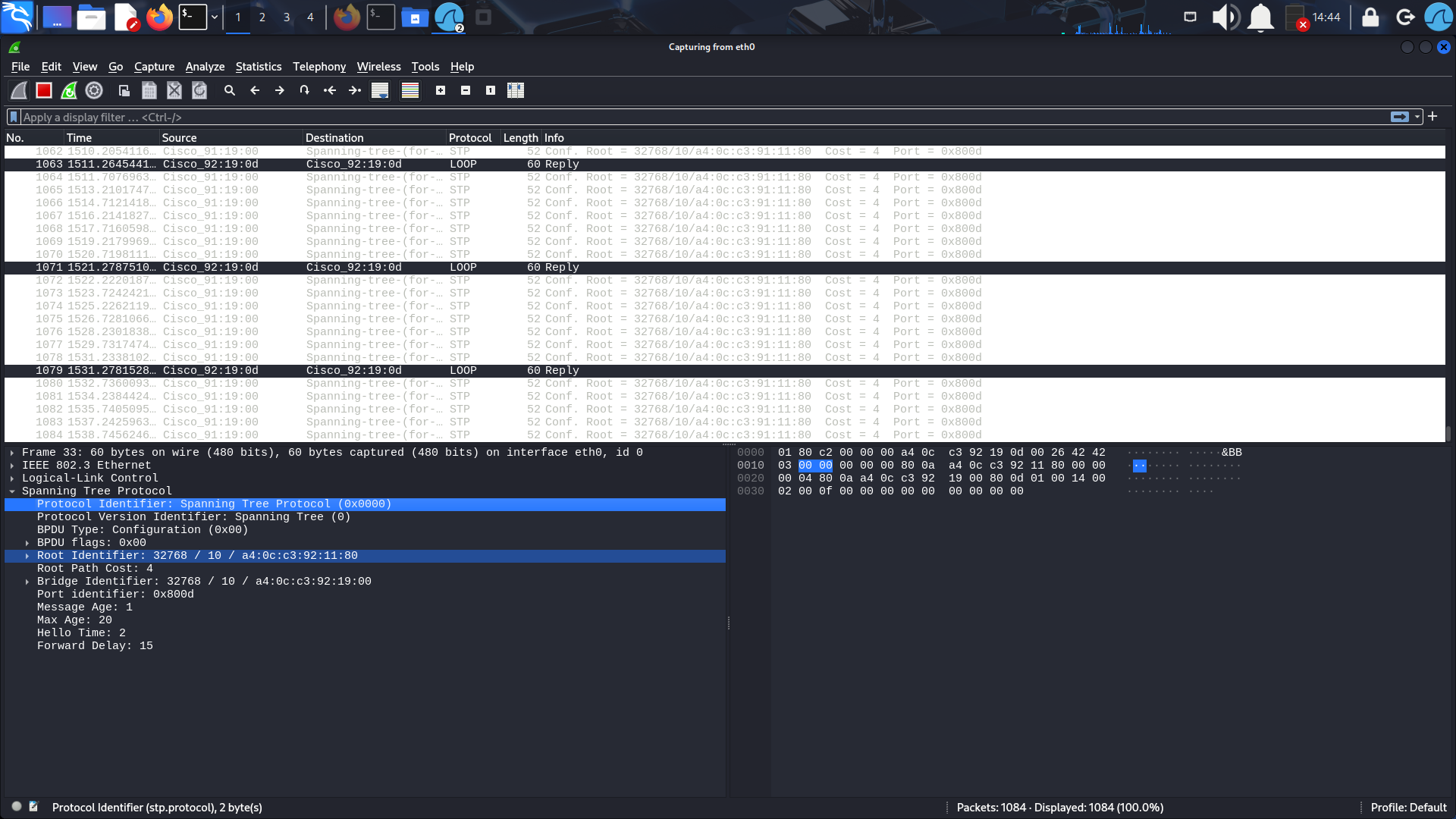The height and width of the screenshot is (819, 1456).
Task: Zoom out packet text
Action: pyautogui.click(x=466, y=90)
